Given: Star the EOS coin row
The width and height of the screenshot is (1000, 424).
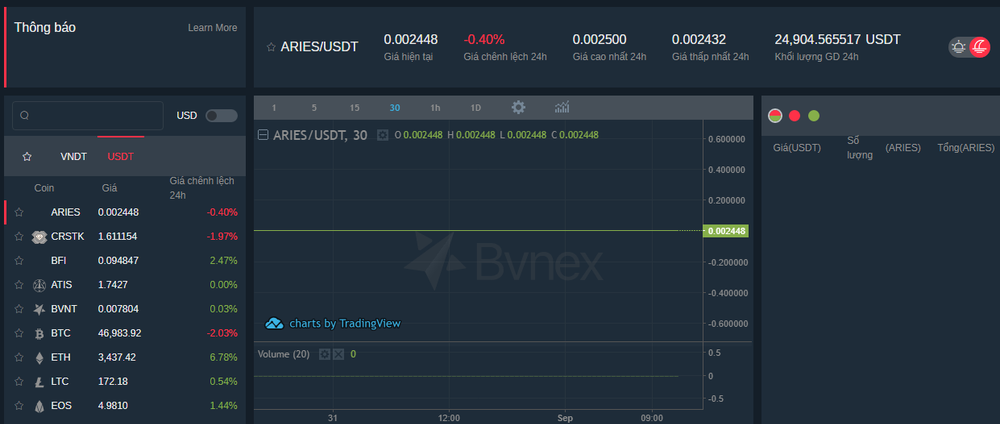Looking at the screenshot, I should tap(19, 406).
